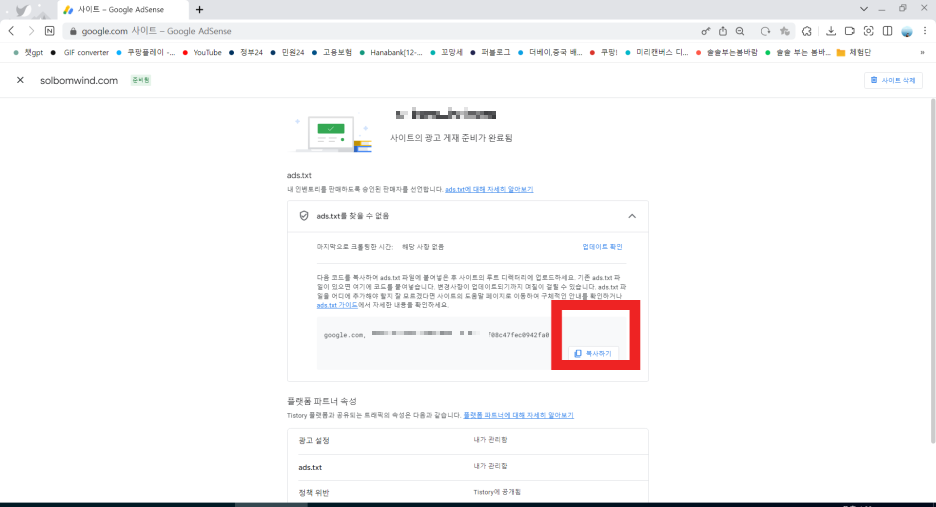Click the shield icon beside ads.txt status
The width and height of the screenshot is (936, 507).
[x=304, y=216]
